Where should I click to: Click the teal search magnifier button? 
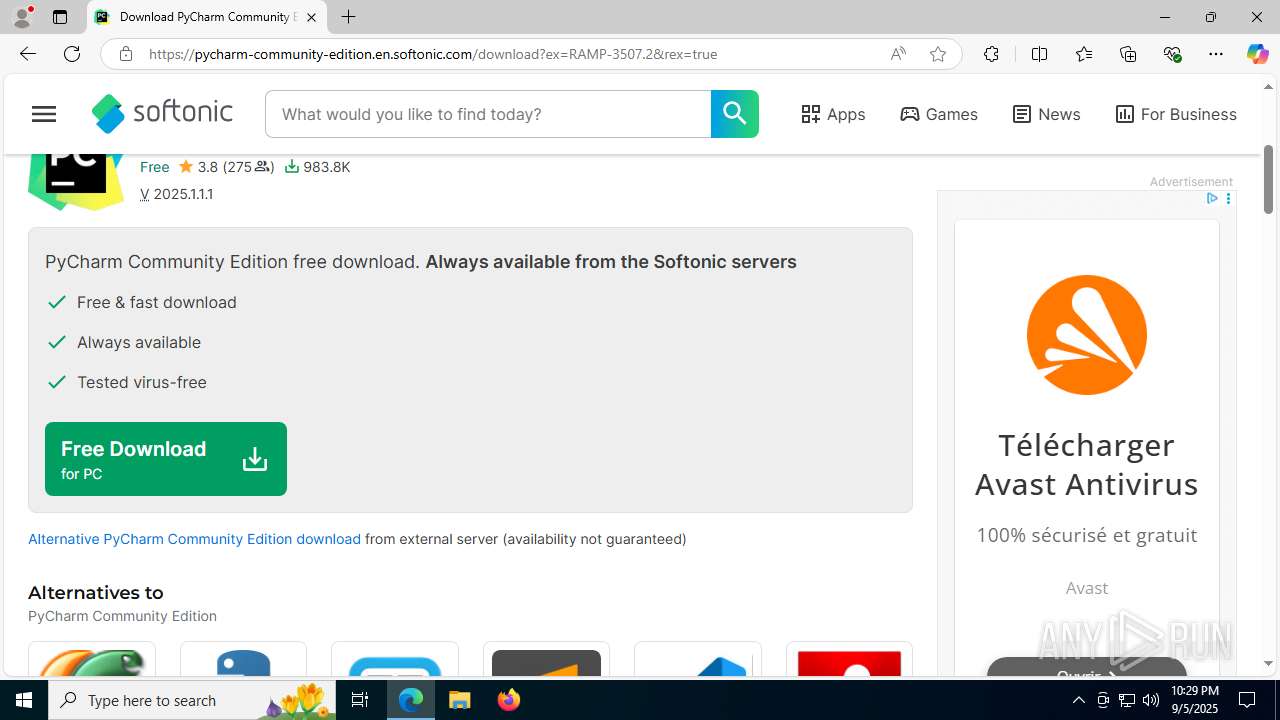click(734, 114)
